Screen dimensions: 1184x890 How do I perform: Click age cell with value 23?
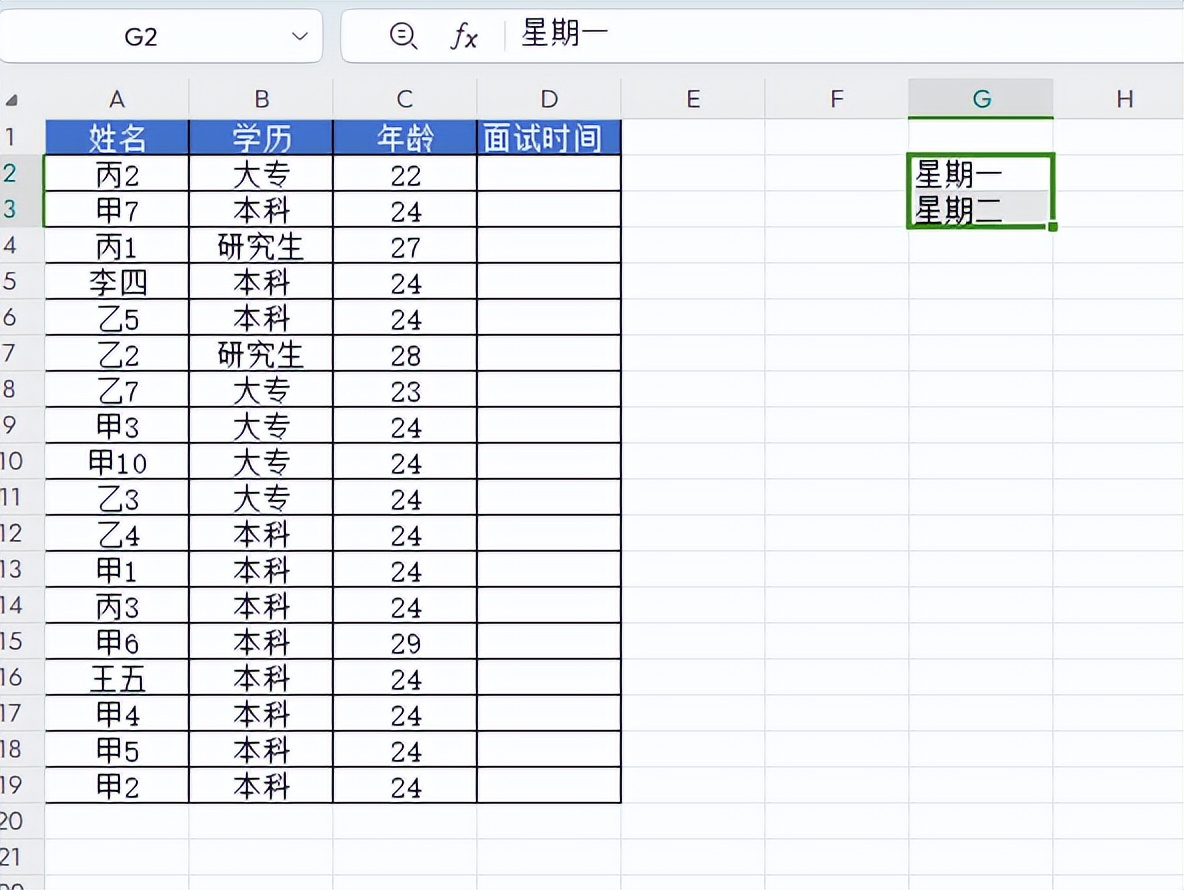[405, 390]
